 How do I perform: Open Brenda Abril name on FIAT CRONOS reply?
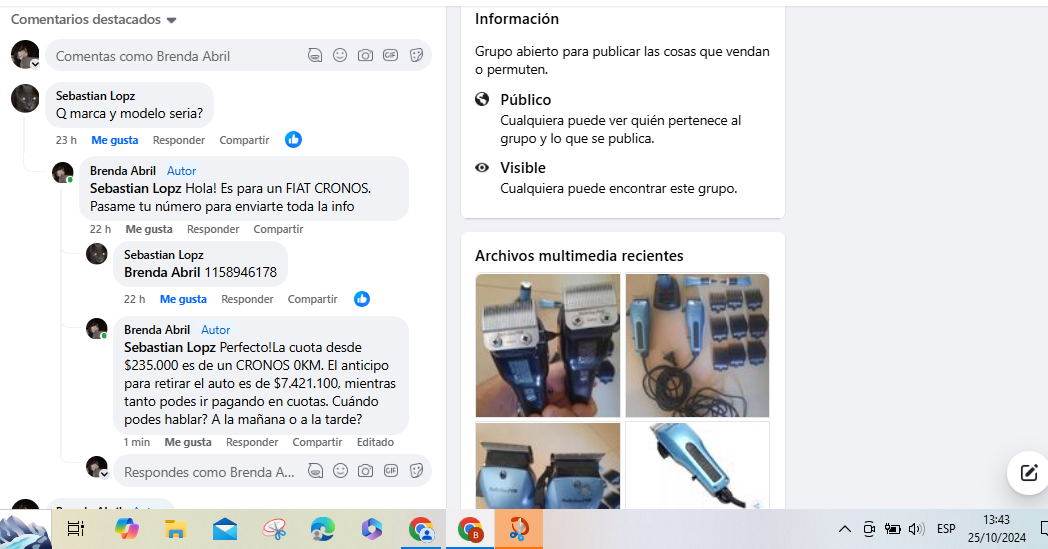pyautogui.click(x=123, y=171)
